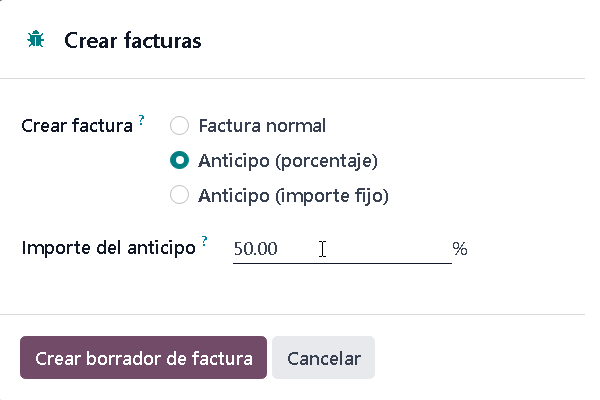
Task: Focus the Importe del anticipo input field
Action: [342, 249]
